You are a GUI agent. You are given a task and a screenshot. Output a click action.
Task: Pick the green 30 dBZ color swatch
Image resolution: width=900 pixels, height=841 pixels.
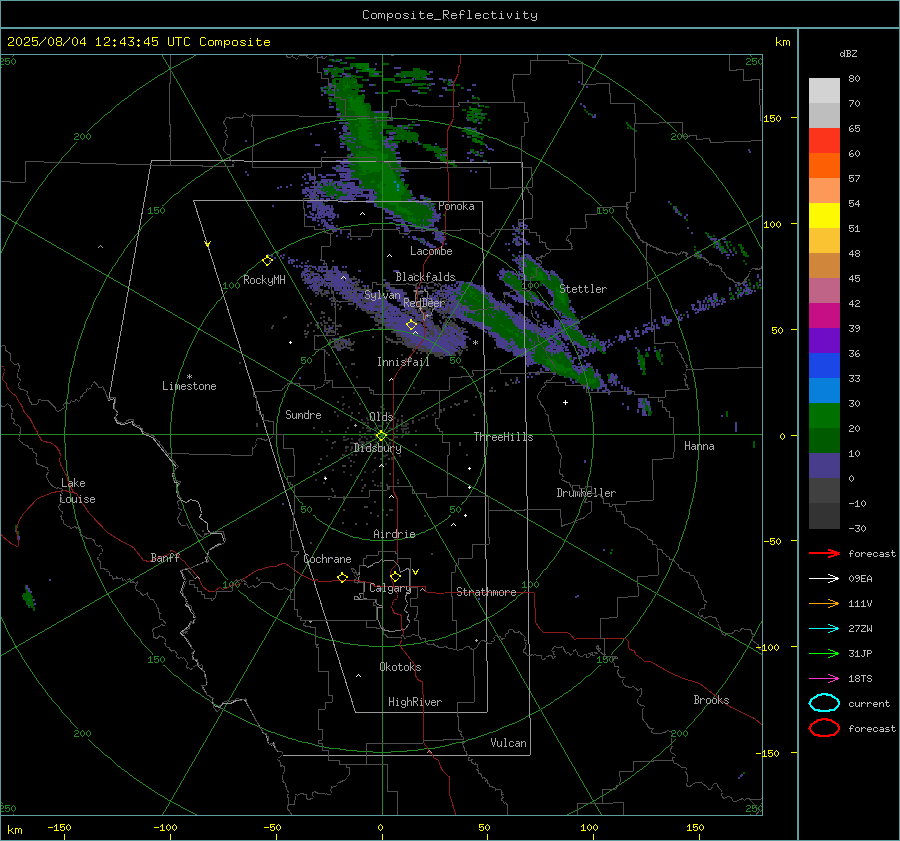tap(824, 416)
